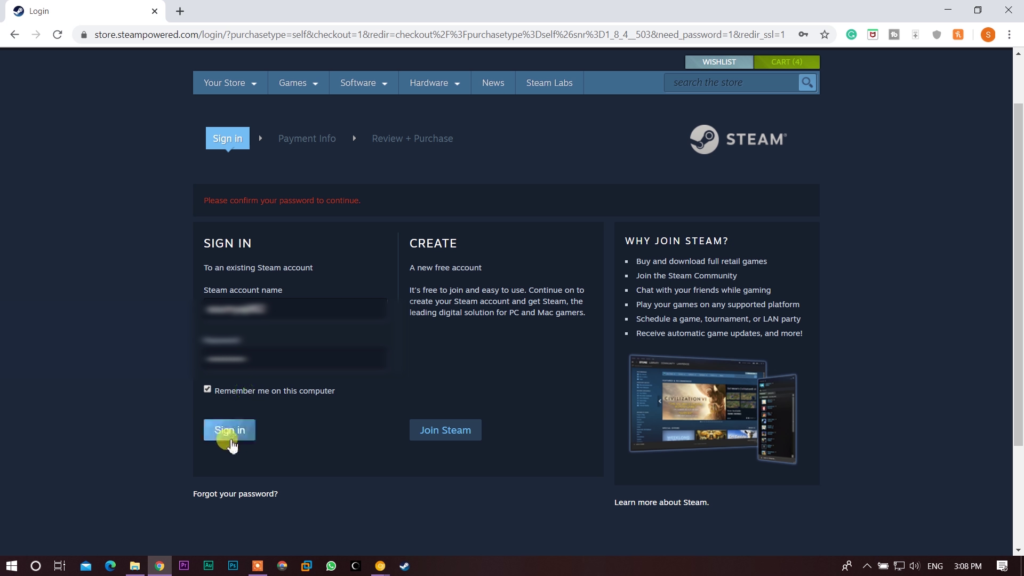Click the Steam client screenshot image
Screen dimensions: 1024x576
click(712, 409)
